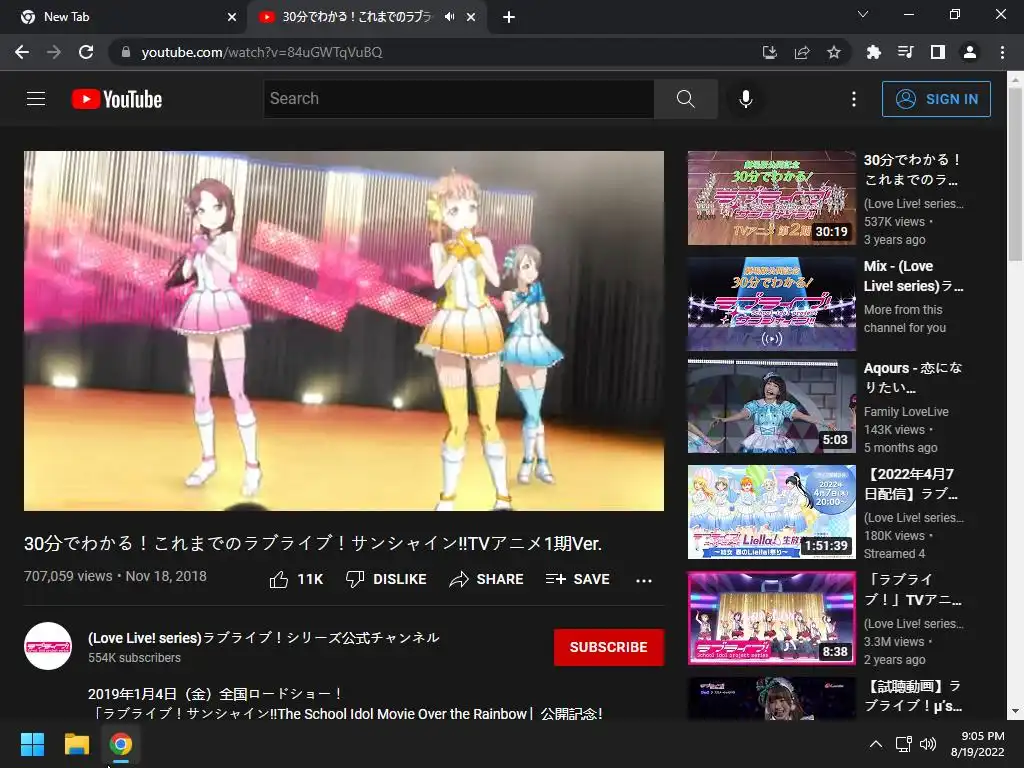Like the video with thumbs up
1024x768 pixels.
click(296, 579)
